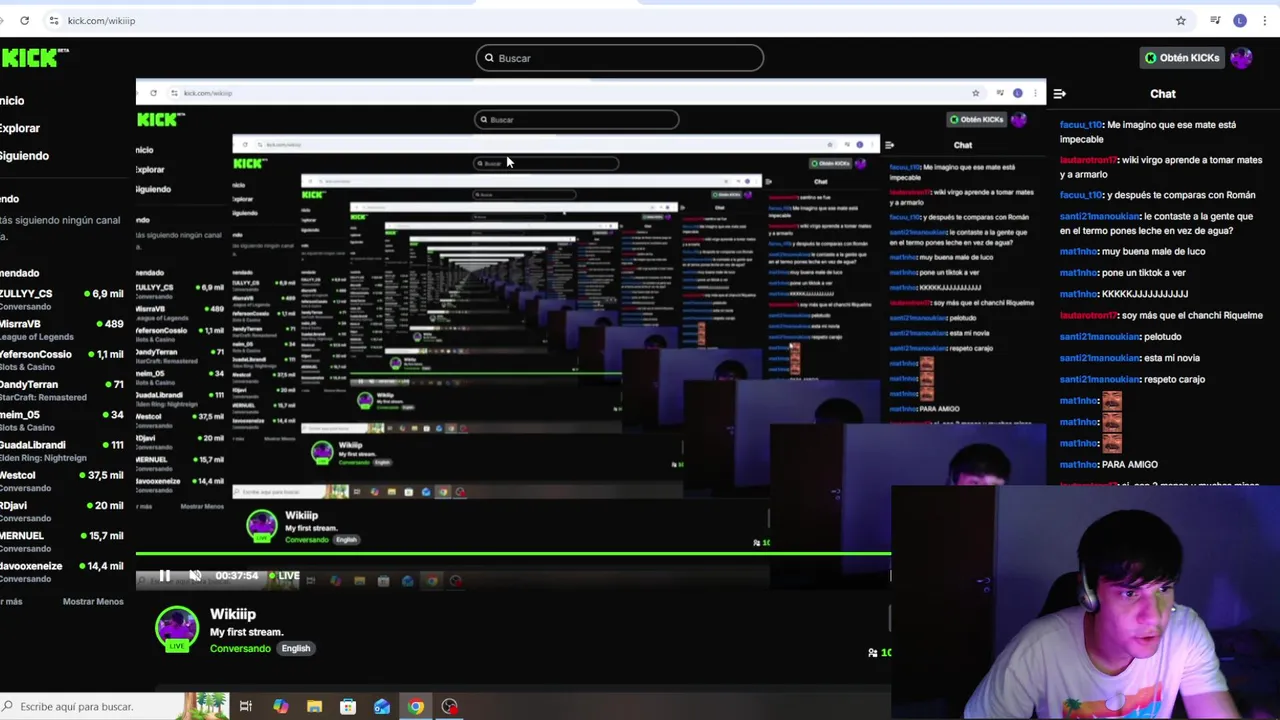Switch to Chrome on the taskbar

pos(416,707)
